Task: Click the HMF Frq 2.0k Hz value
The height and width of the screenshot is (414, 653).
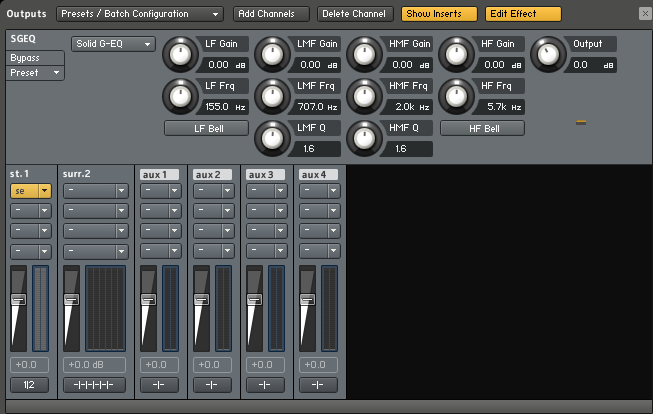Action: (409, 107)
